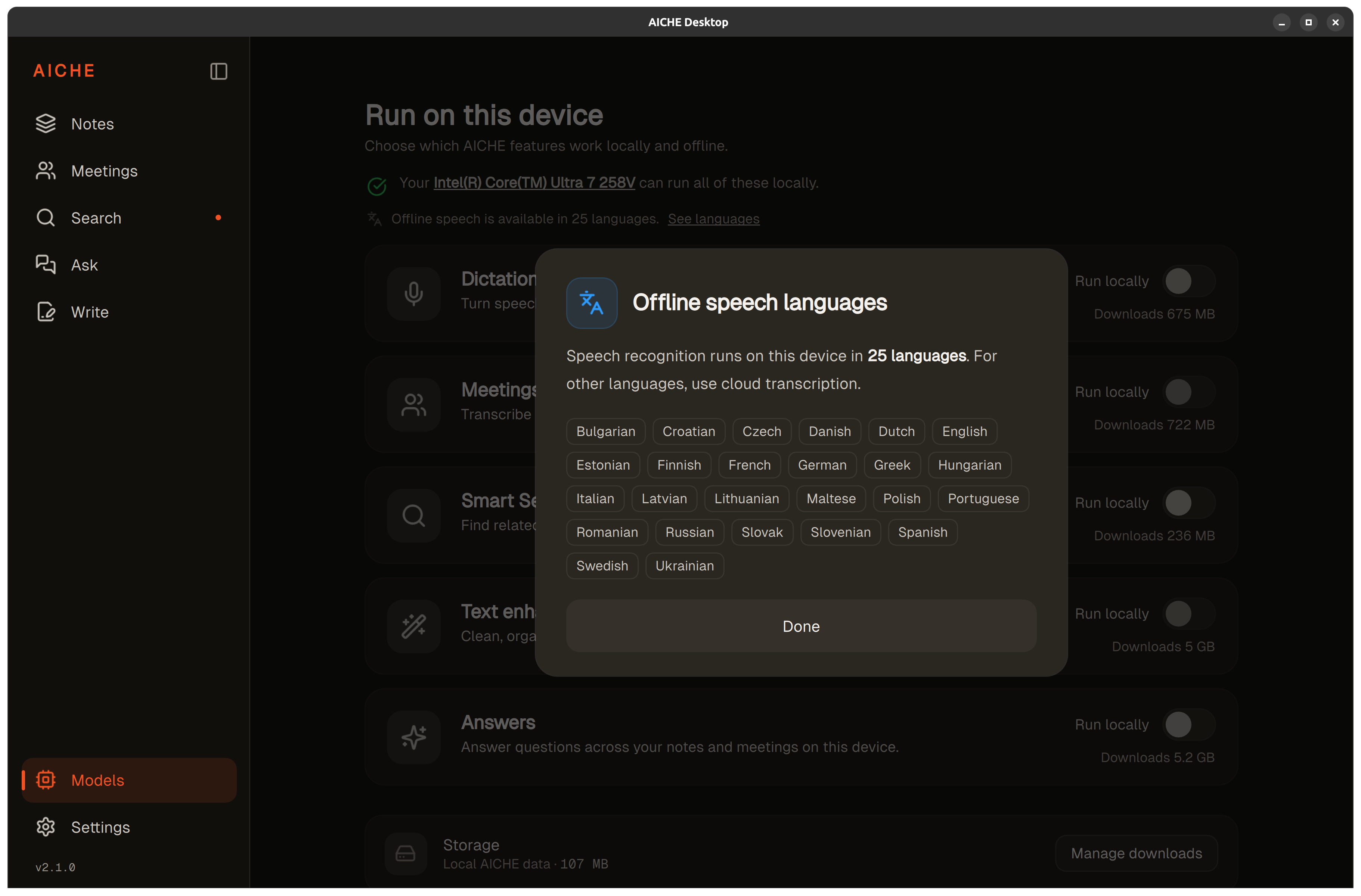Click the Russian language chip
1361x896 pixels.
coord(689,533)
